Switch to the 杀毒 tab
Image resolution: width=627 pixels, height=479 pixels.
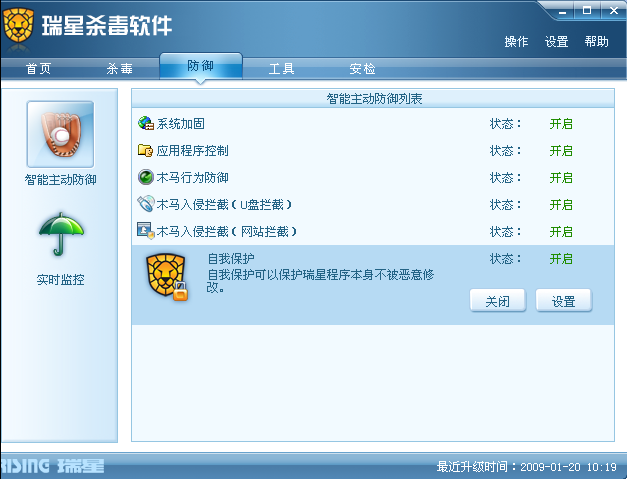[x=120, y=69]
